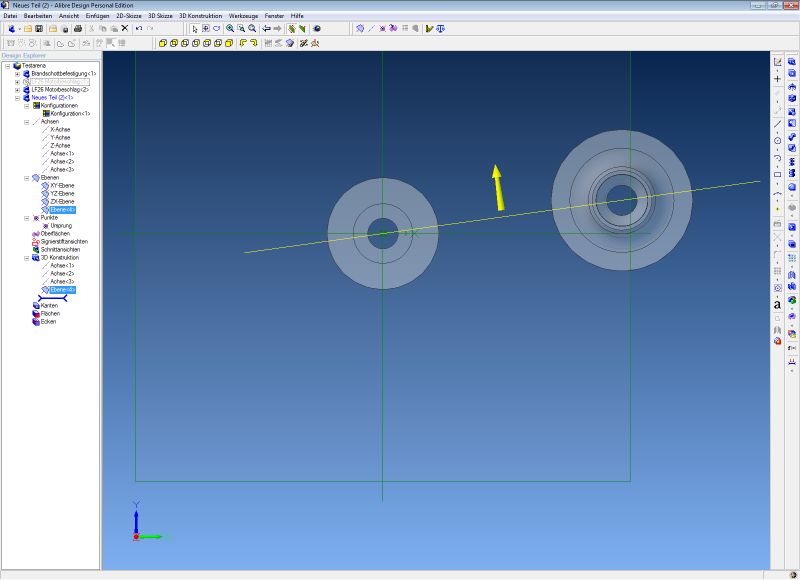Open the Bearbeiten menu

[x=38, y=16]
